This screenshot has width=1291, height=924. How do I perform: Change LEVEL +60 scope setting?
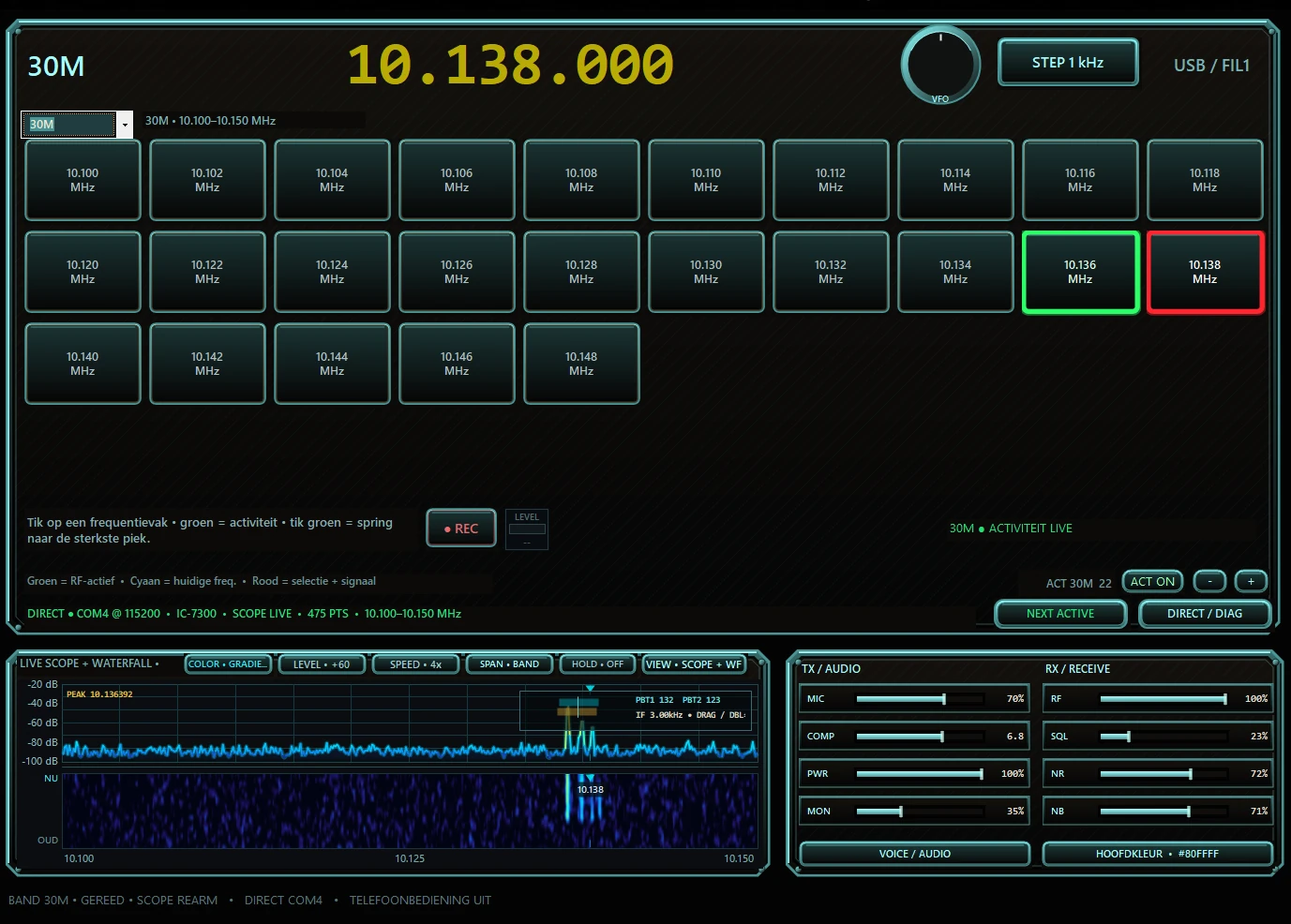(322, 664)
